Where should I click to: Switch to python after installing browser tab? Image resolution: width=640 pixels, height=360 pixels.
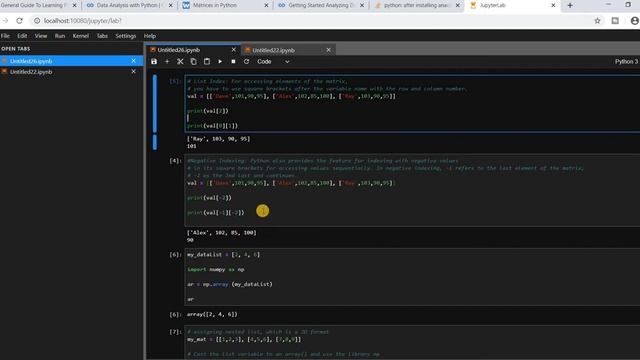coord(416,5)
